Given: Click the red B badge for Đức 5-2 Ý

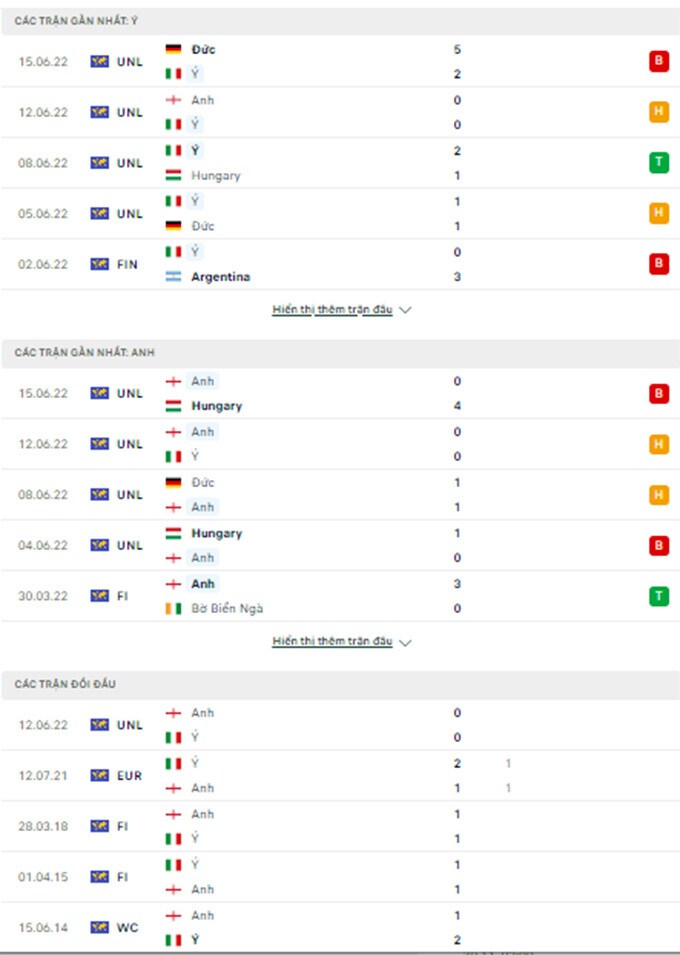Looking at the screenshot, I should pyautogui.click(x=658, y=61).
